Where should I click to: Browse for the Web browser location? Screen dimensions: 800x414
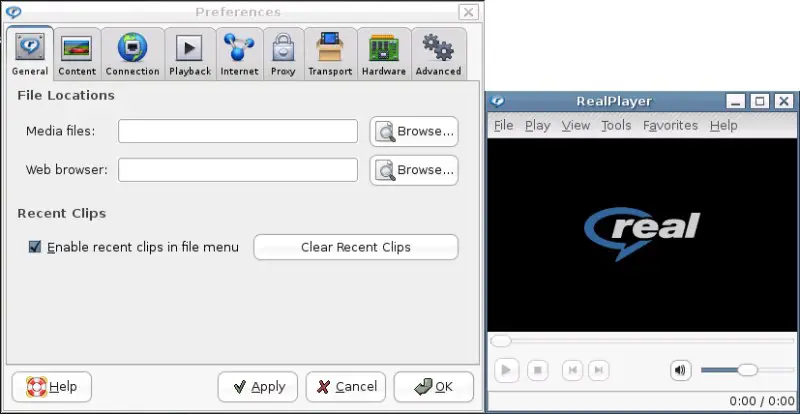(x=414, y=170)
